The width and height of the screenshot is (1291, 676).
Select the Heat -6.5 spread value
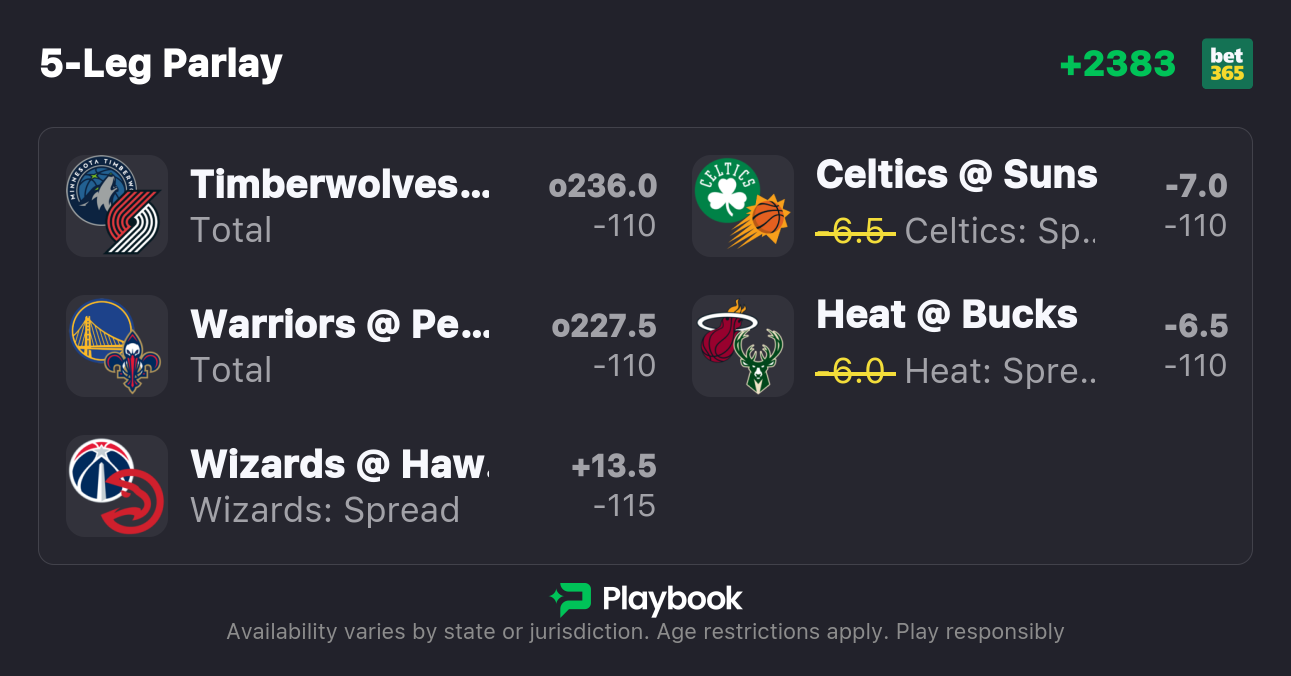[x=1195, y=326]
